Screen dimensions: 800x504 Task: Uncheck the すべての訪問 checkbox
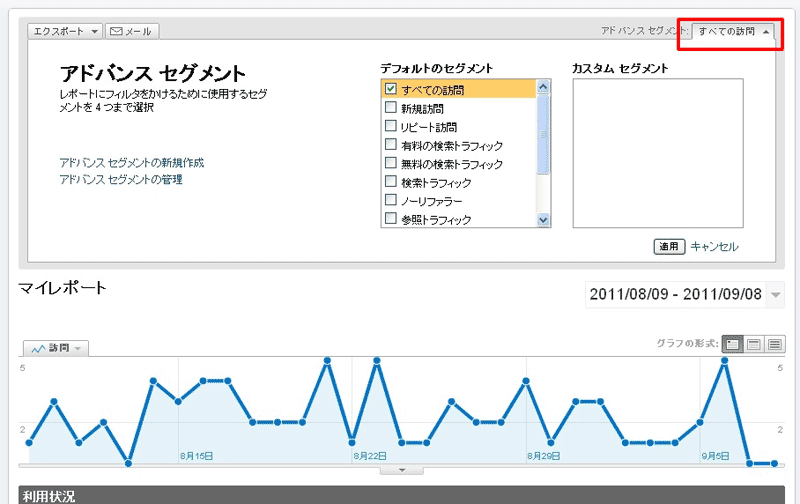point(391,90)
